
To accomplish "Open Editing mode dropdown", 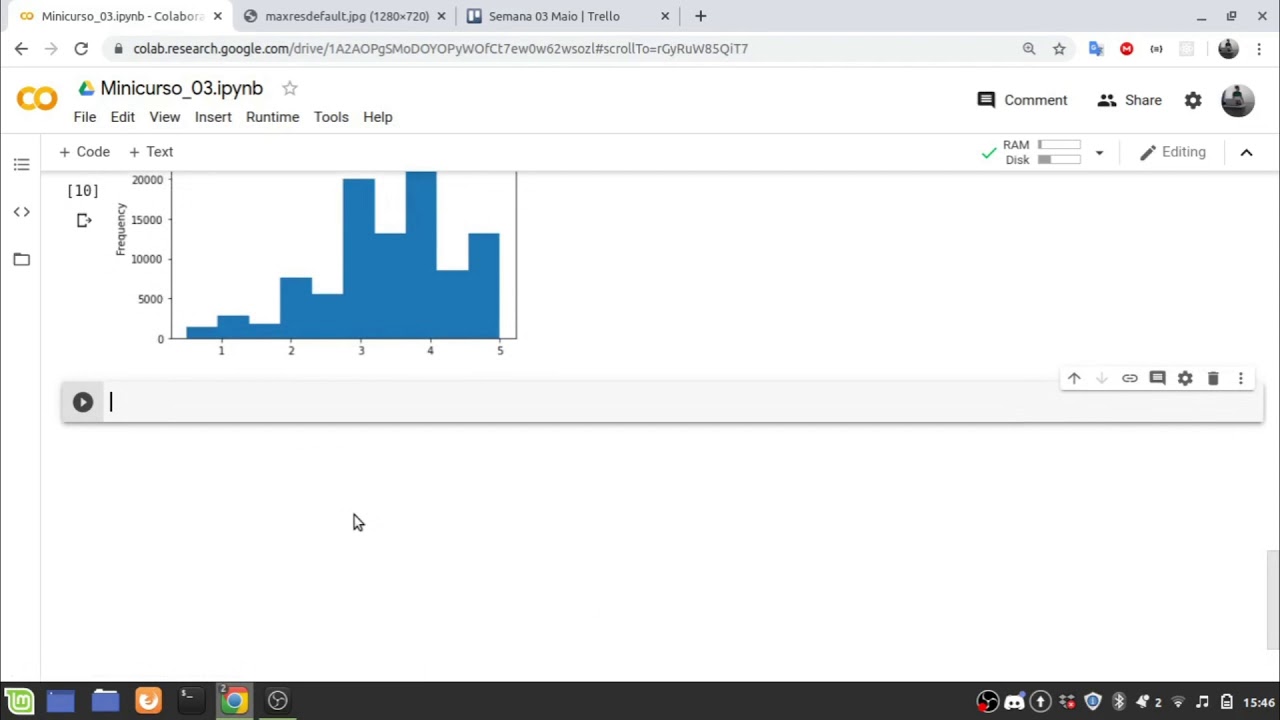I will click(x=1172, y=152).
